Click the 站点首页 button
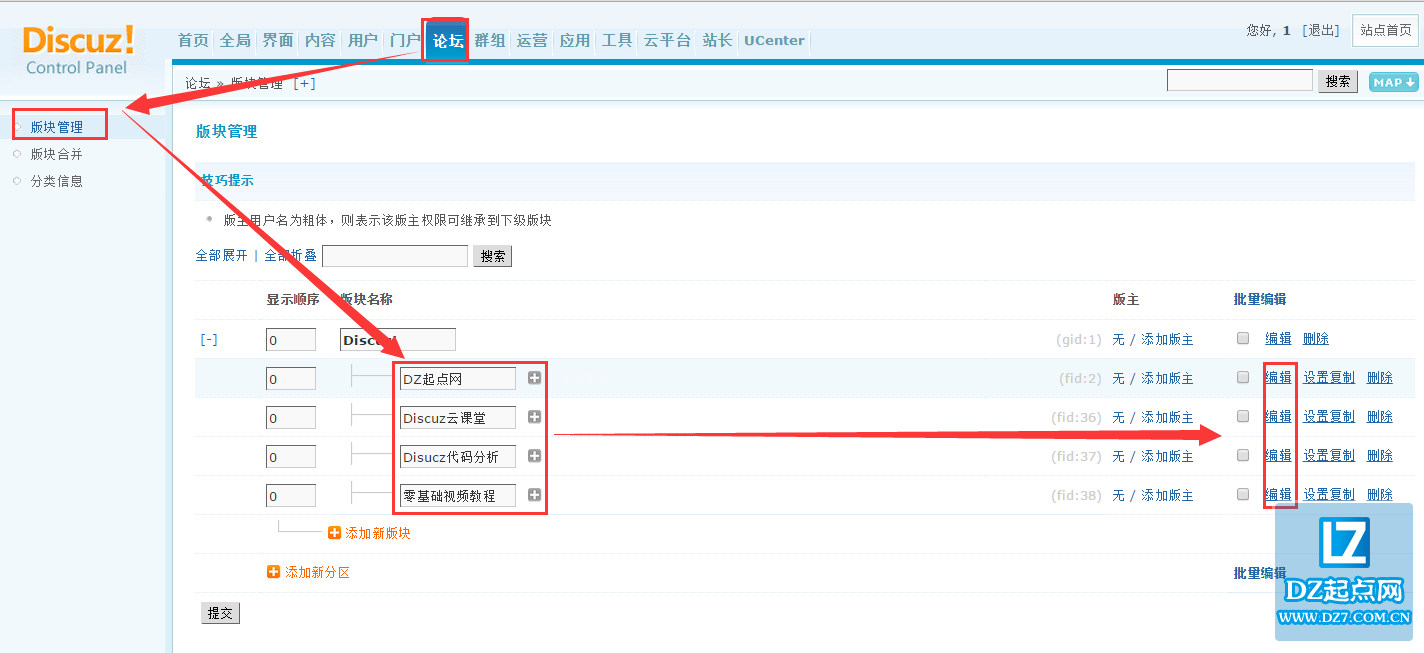 pos(1385,30)
